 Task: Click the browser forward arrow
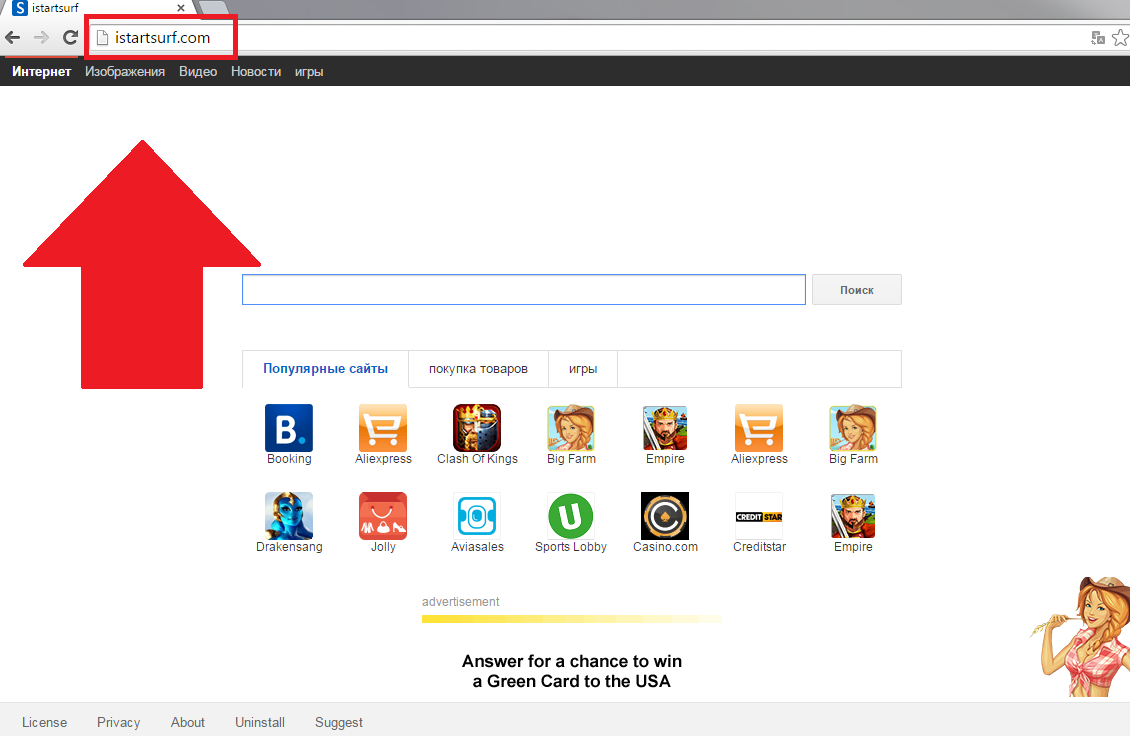[42, 37]
